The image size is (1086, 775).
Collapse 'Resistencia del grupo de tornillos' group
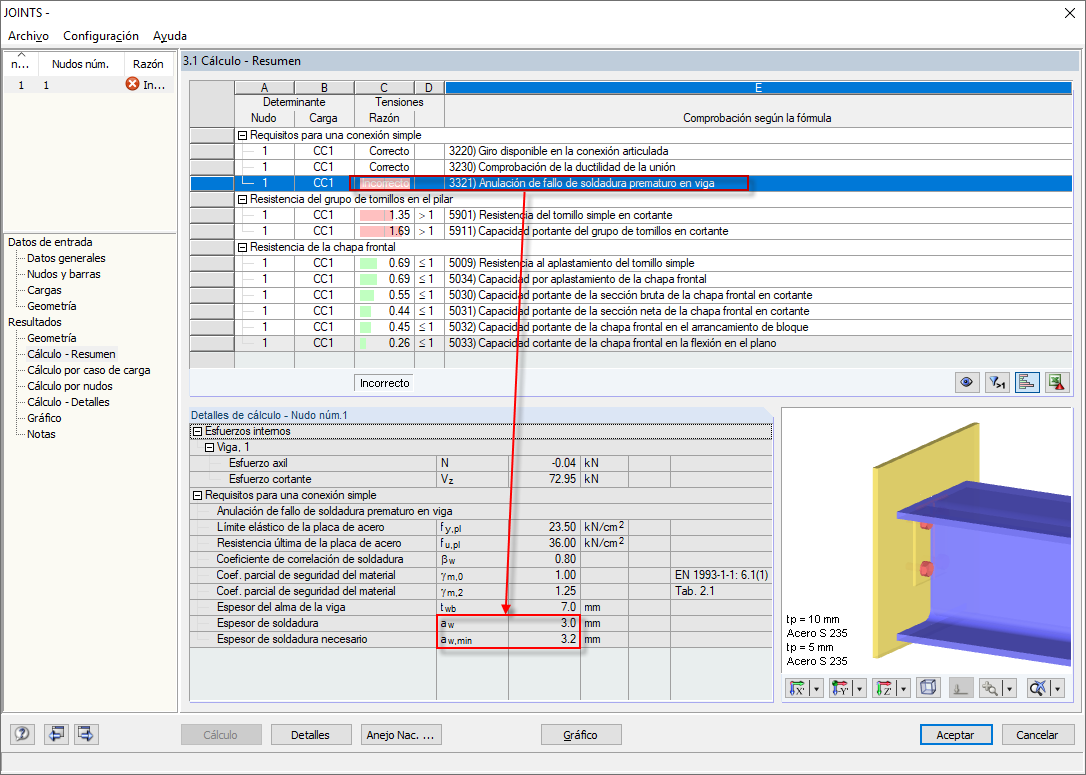[x=242, y=199]
